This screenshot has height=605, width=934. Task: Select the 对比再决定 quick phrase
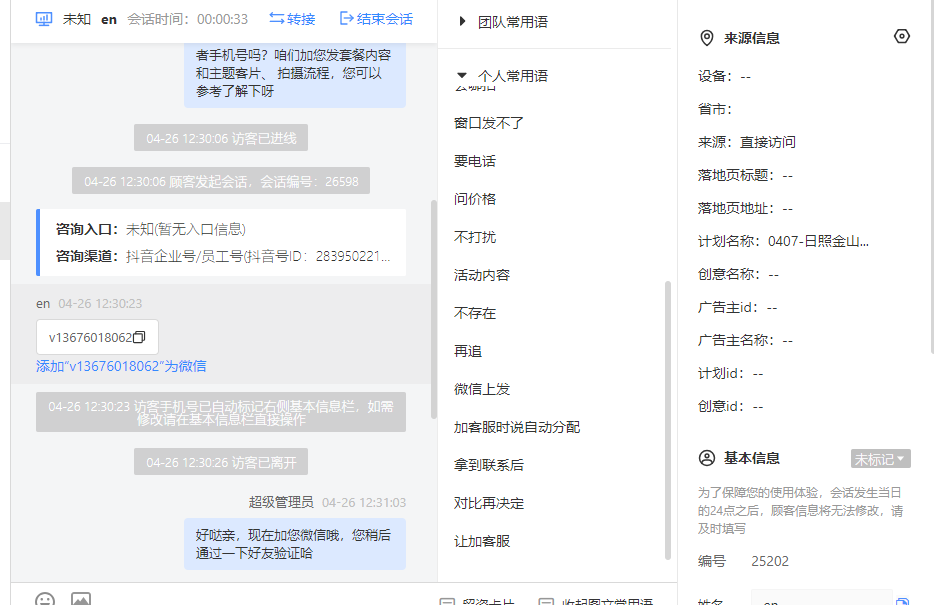[488, 504]
